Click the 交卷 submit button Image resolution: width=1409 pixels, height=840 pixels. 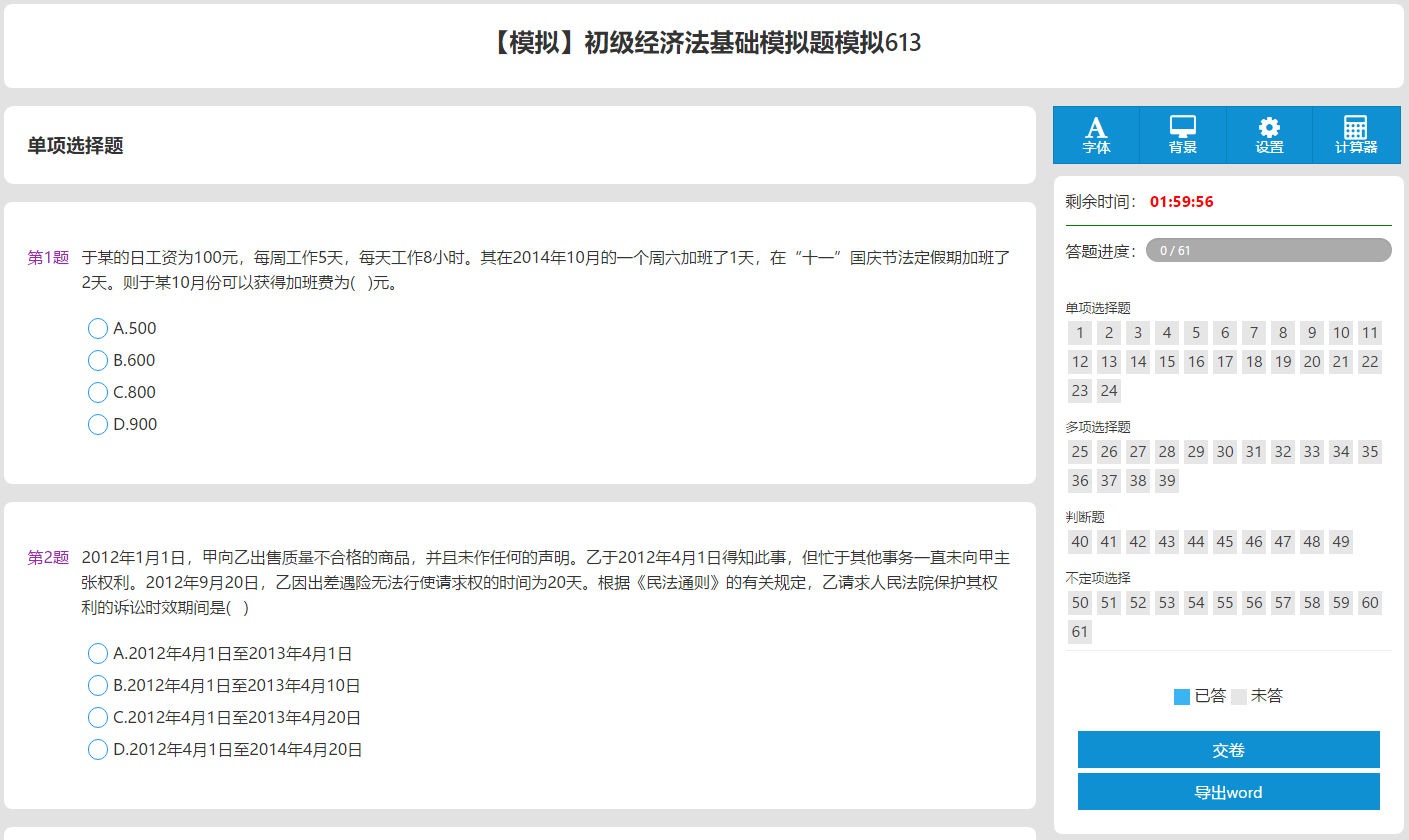click(x=1228, y=750)
